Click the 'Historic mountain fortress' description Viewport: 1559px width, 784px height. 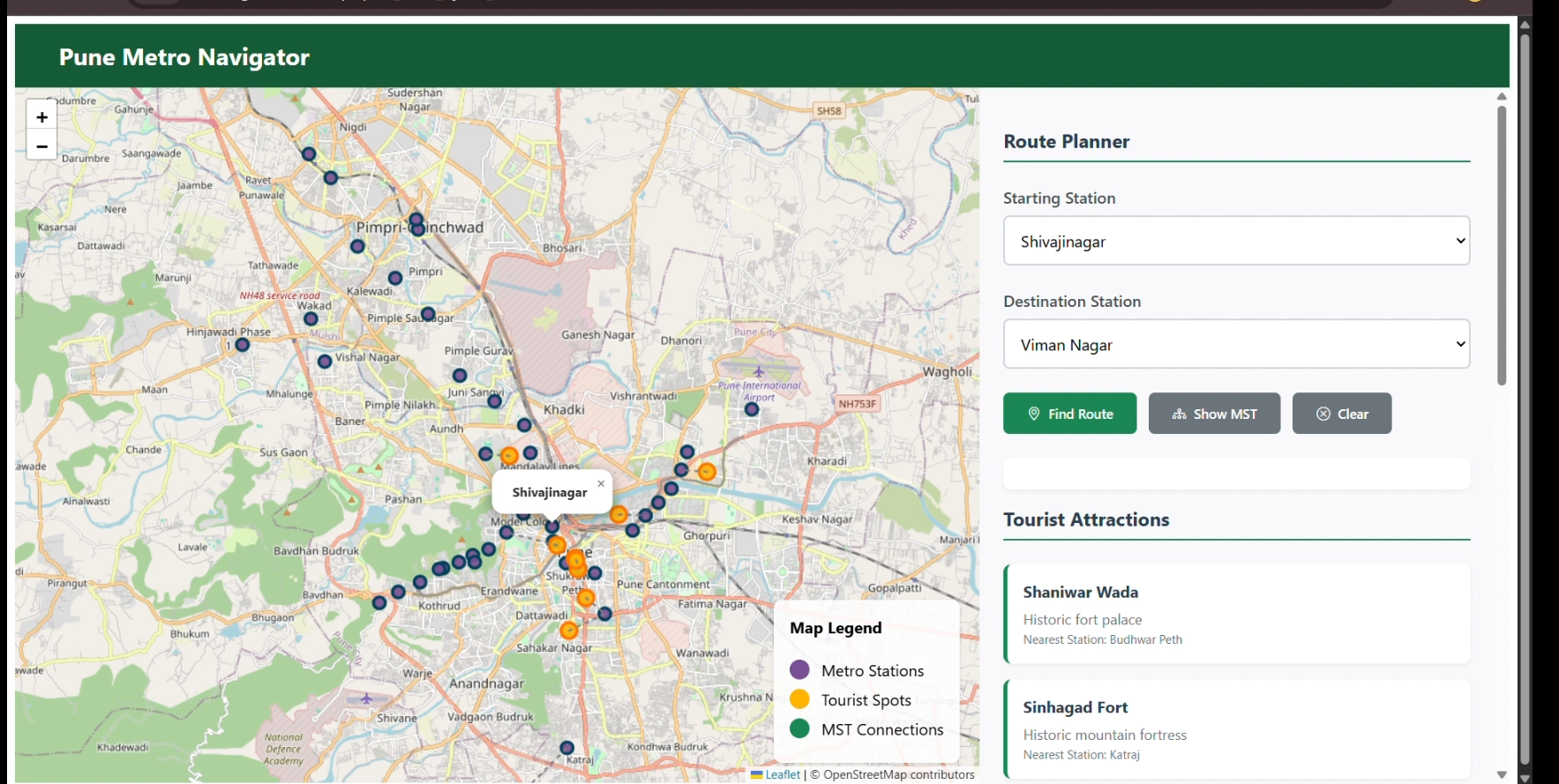click(1105, 735)
